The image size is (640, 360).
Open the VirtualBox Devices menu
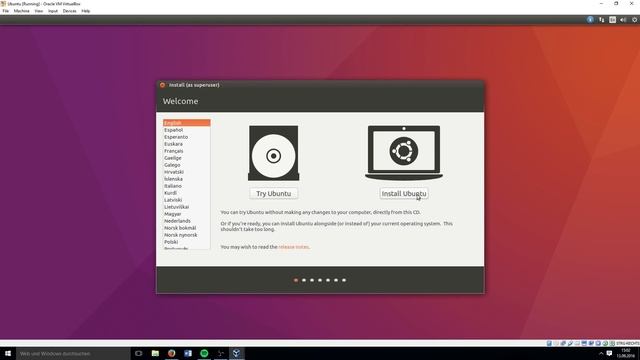pyautogui.click(x=69, y=11)
